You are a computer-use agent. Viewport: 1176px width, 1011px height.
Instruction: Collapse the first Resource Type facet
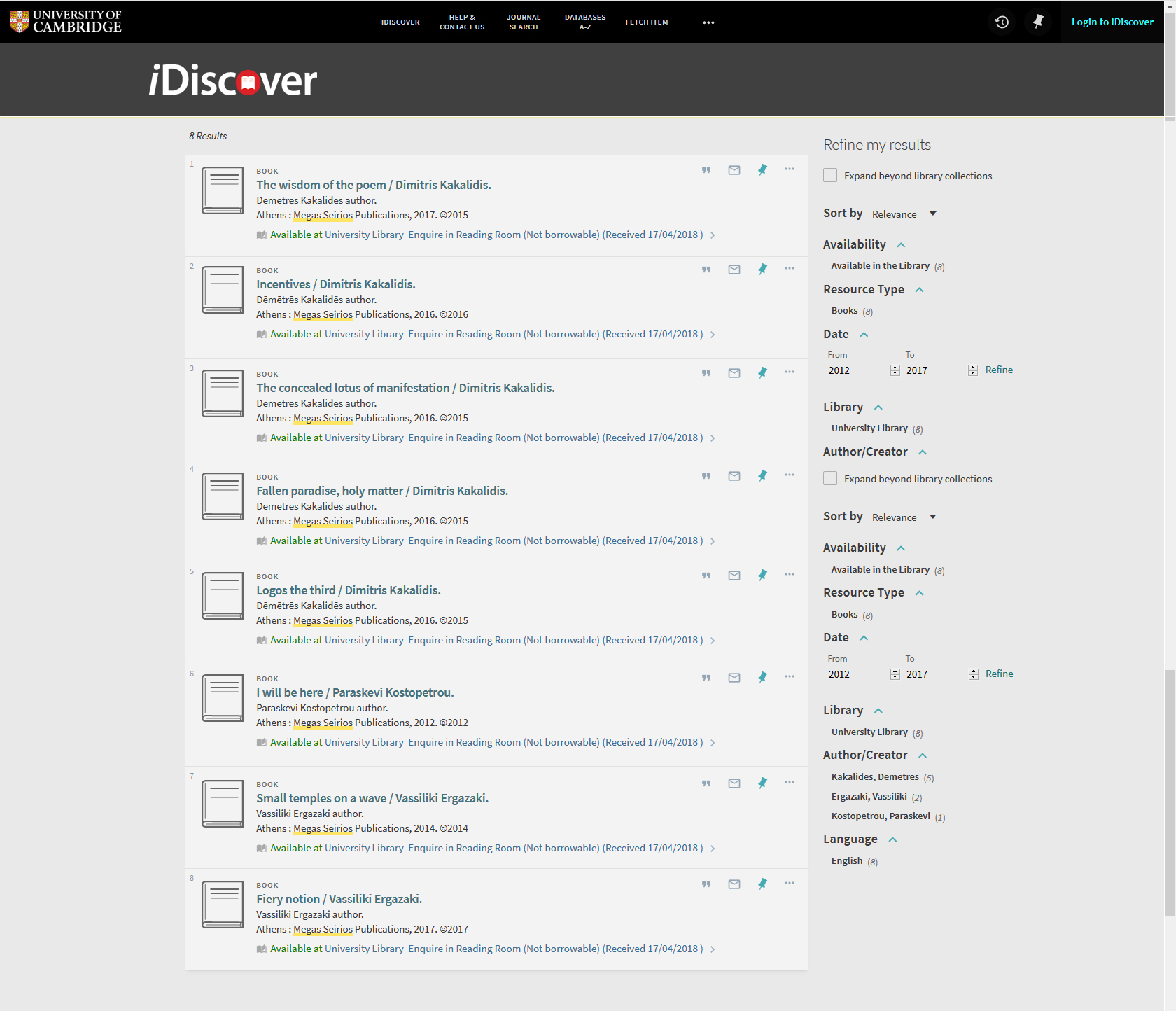click(x=919, y=290)
